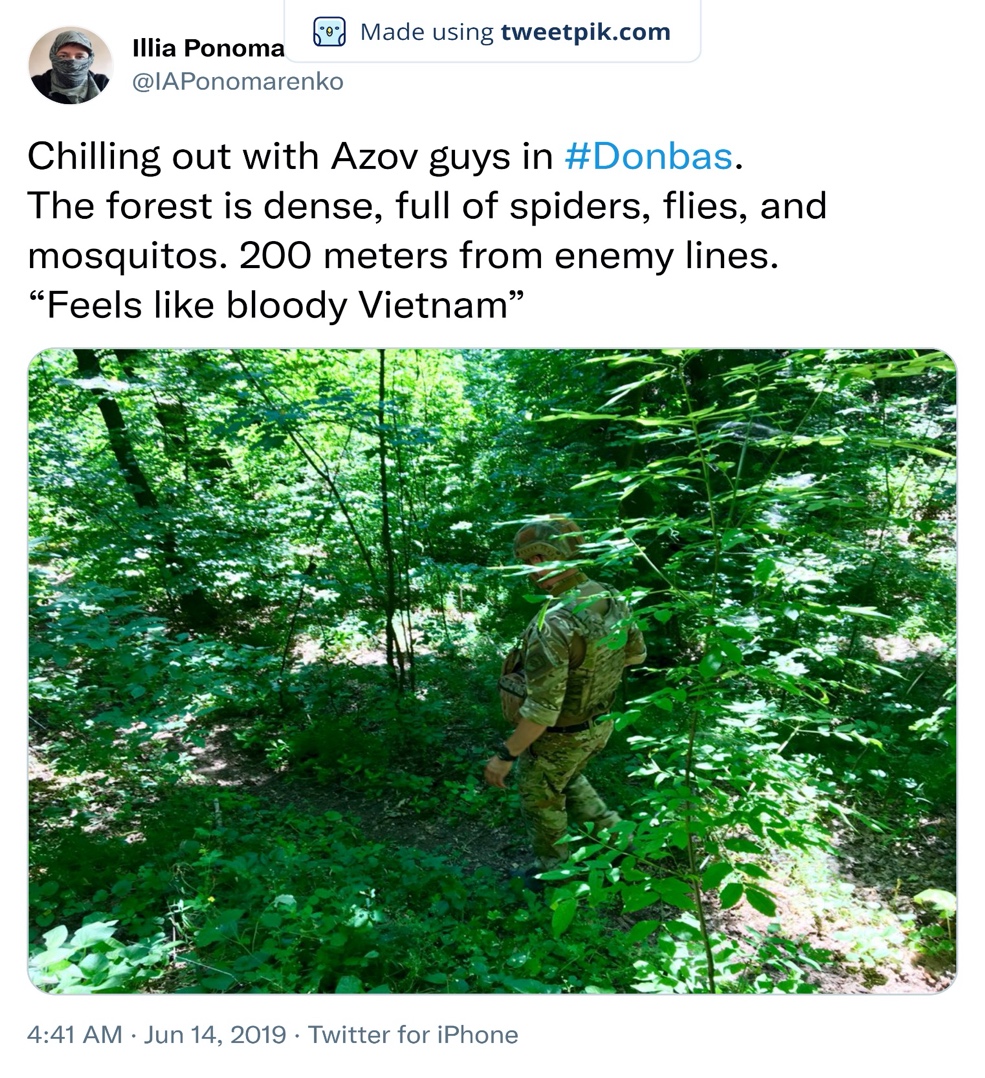
Task: Open the tweetpik.com link in the banner
Action: (586, 32)
